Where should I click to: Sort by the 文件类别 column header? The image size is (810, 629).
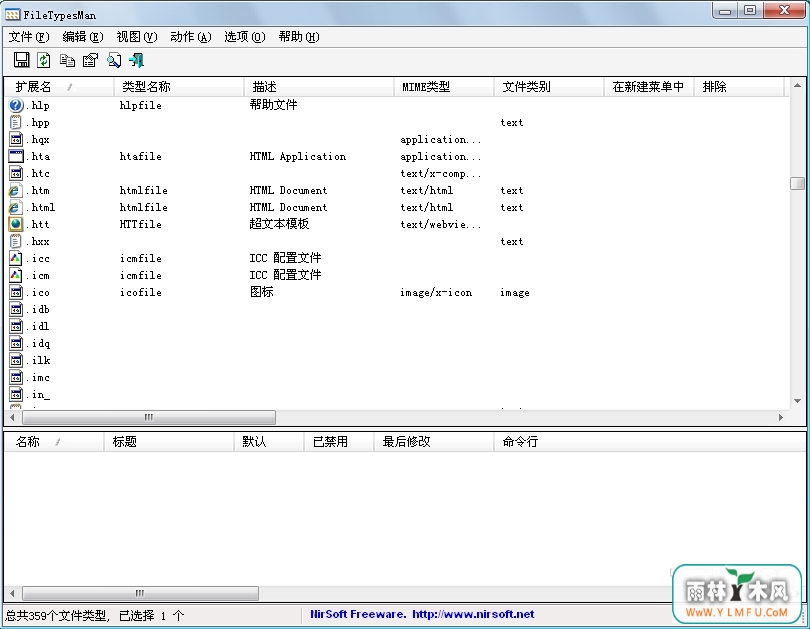[549, 87]
